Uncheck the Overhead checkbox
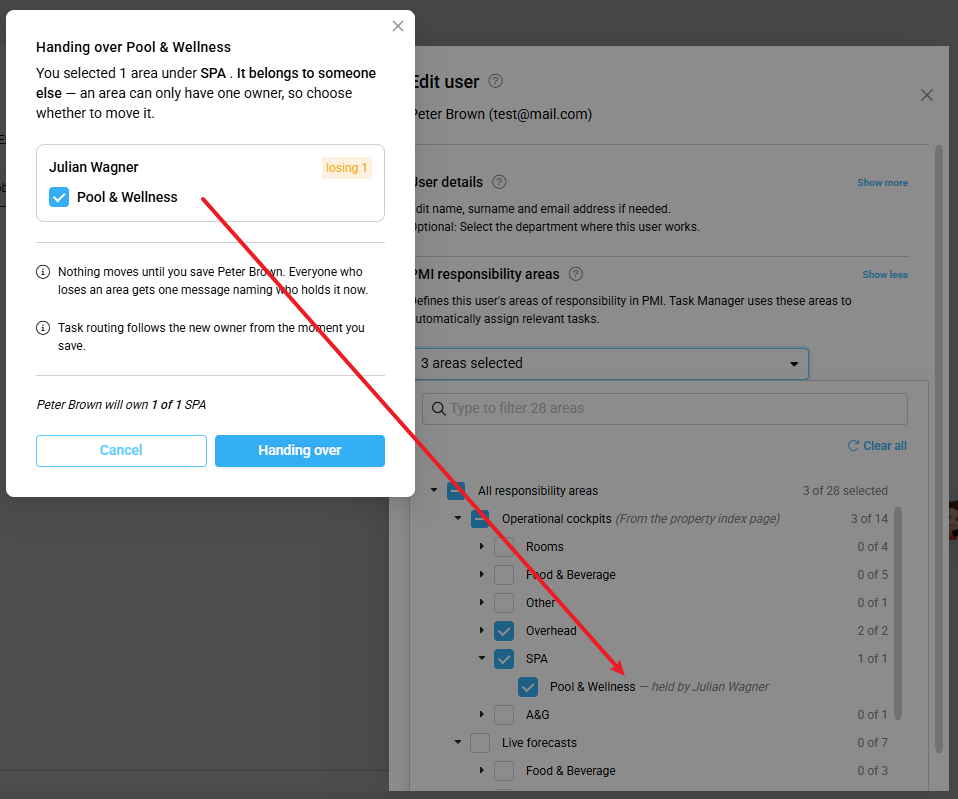The image size is (958, 799). pos(504,631)
